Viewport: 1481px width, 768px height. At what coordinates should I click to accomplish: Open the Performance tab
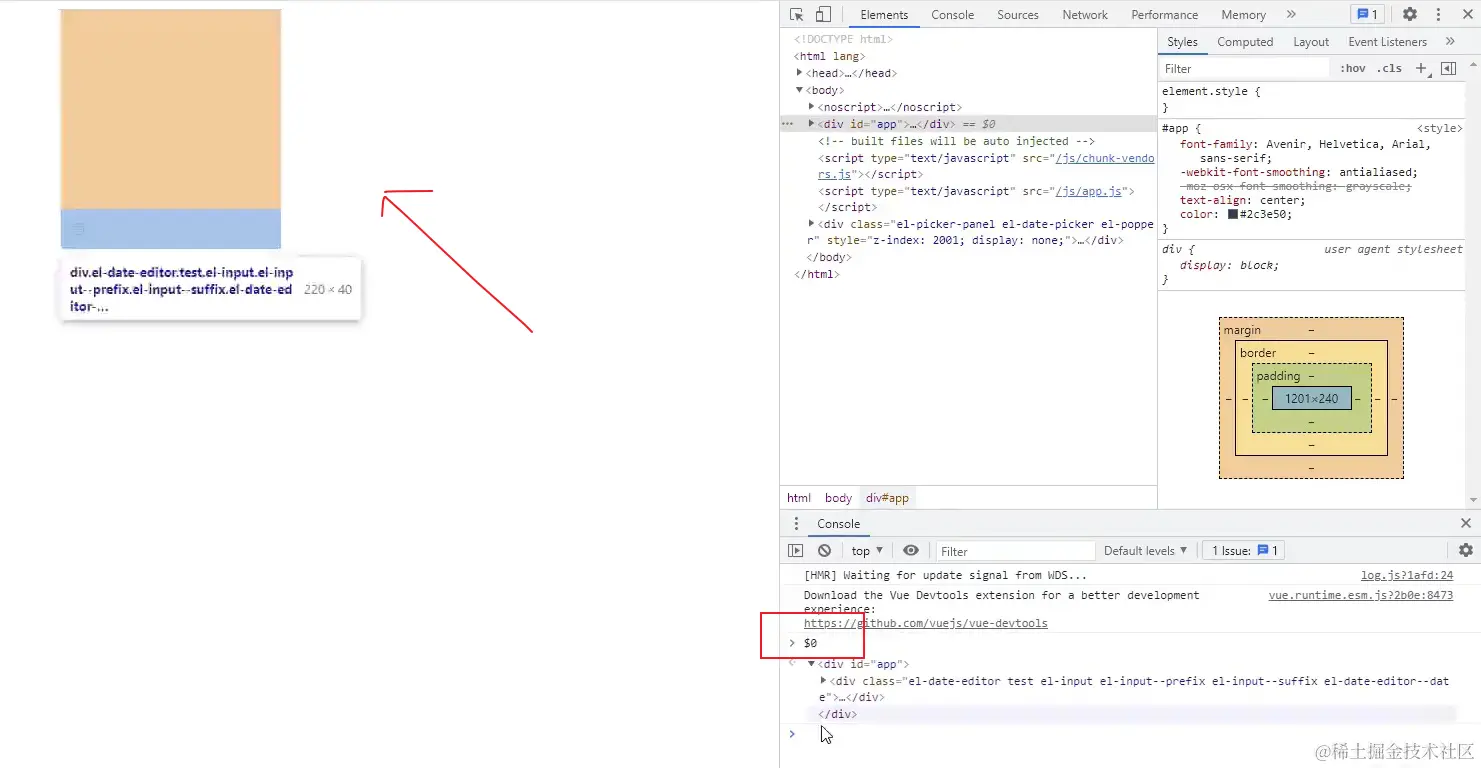point(1164,15)
